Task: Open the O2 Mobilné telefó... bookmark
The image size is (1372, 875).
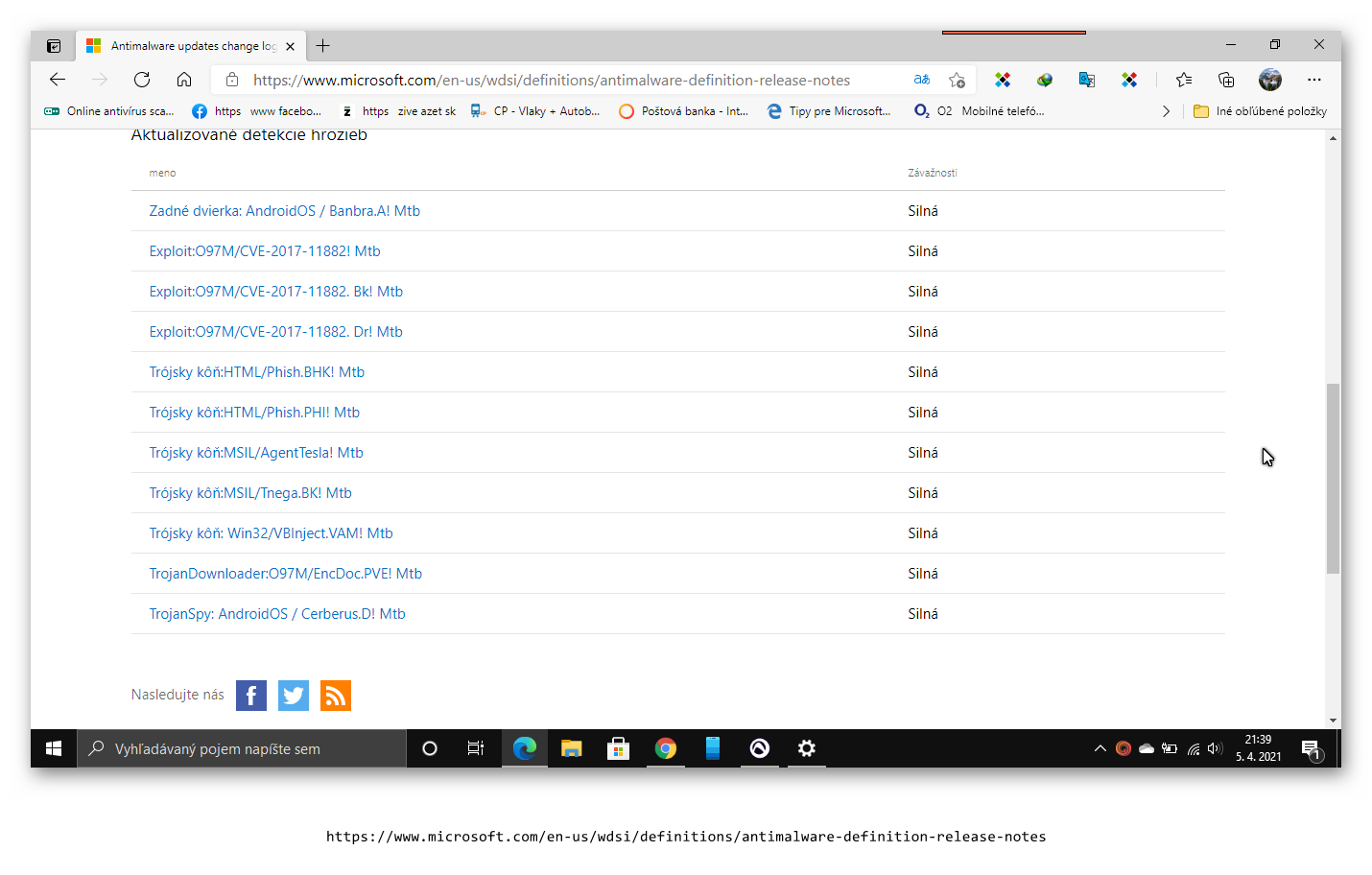Action: click(x=979, y=111)
